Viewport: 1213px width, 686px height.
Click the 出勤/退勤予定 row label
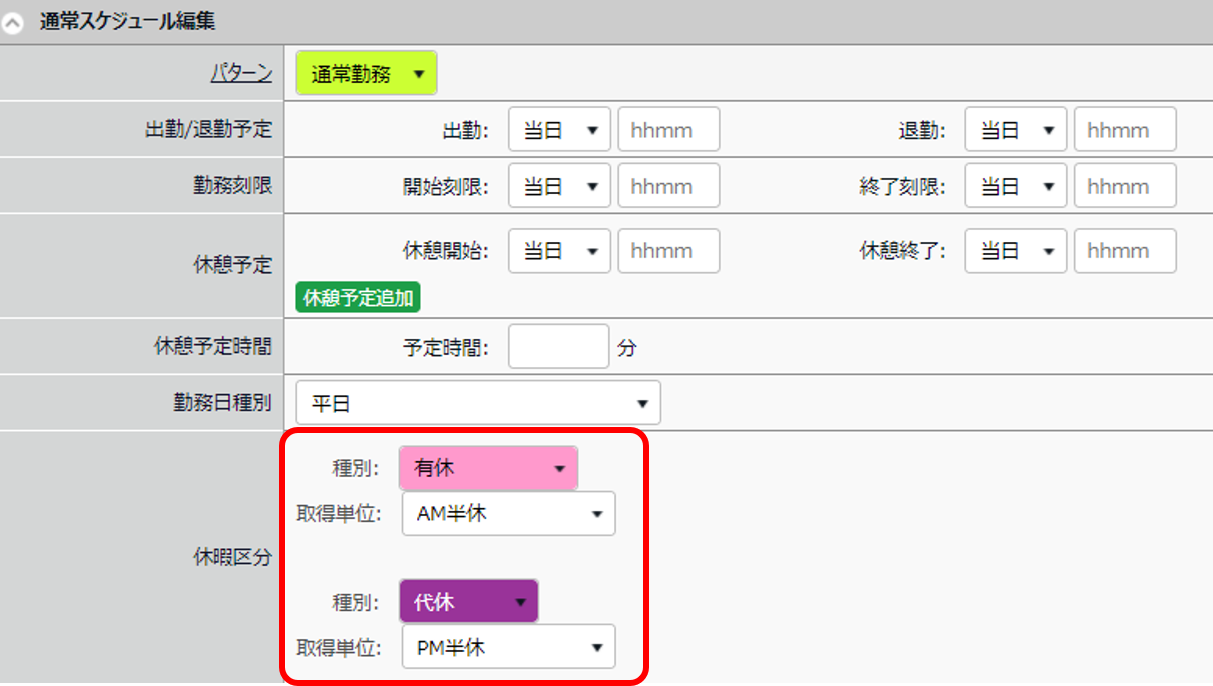tap(207, 130)
